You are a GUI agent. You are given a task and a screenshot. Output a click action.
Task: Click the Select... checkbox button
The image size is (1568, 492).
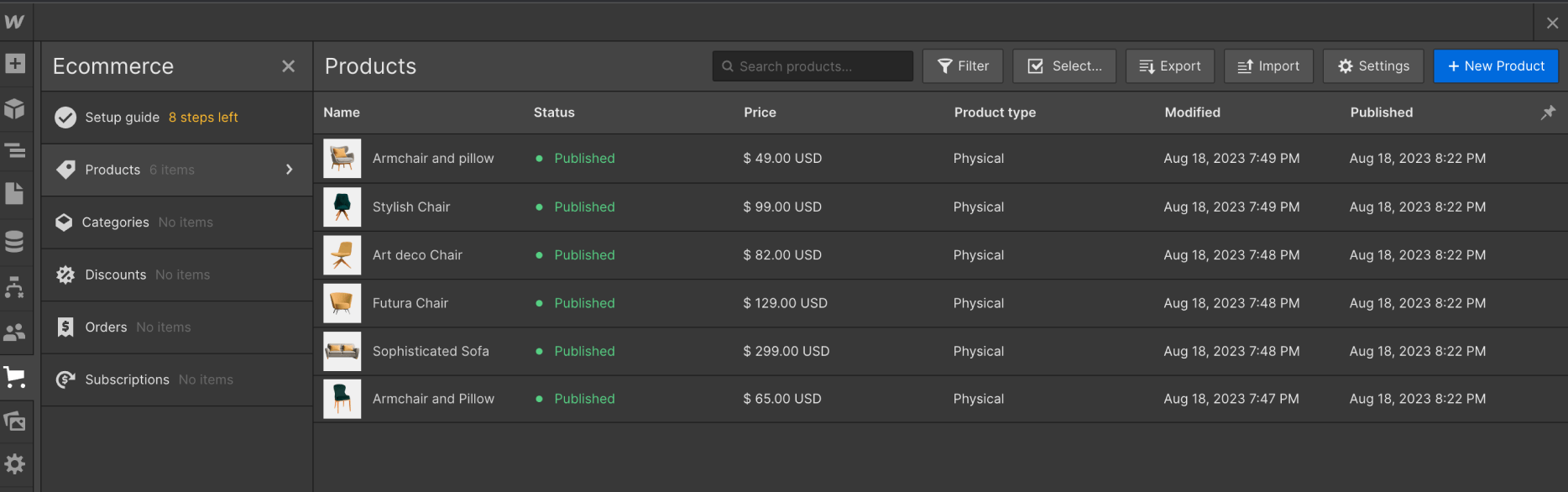pos(1064,66)
